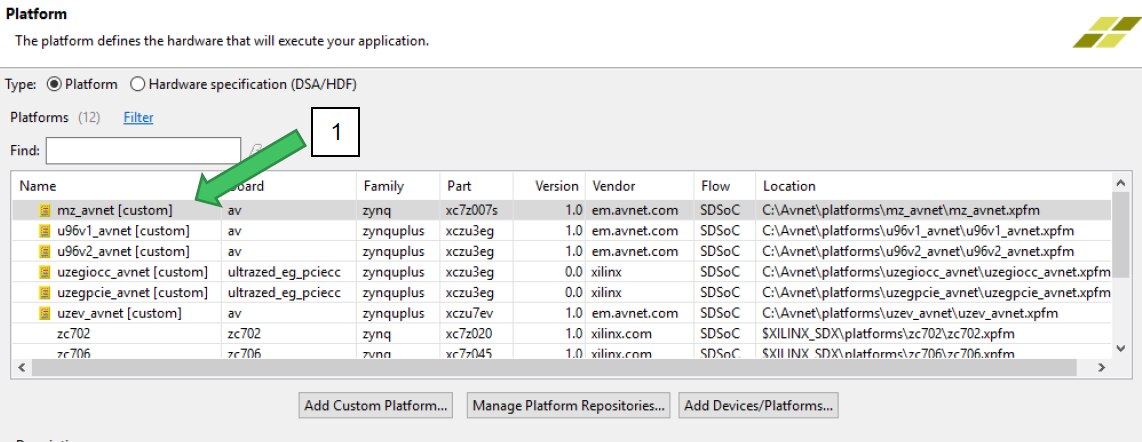Click the mz_avnet custom platform icon
Image resolution: width=1142 pixels, height=442 pixels.
pos(45,211)
